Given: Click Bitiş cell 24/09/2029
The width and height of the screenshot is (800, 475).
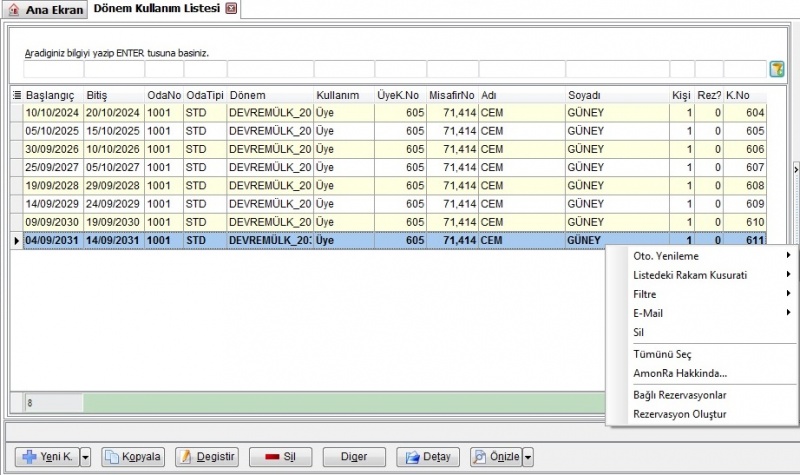Looking at the screenshot, I should [114, 204].
